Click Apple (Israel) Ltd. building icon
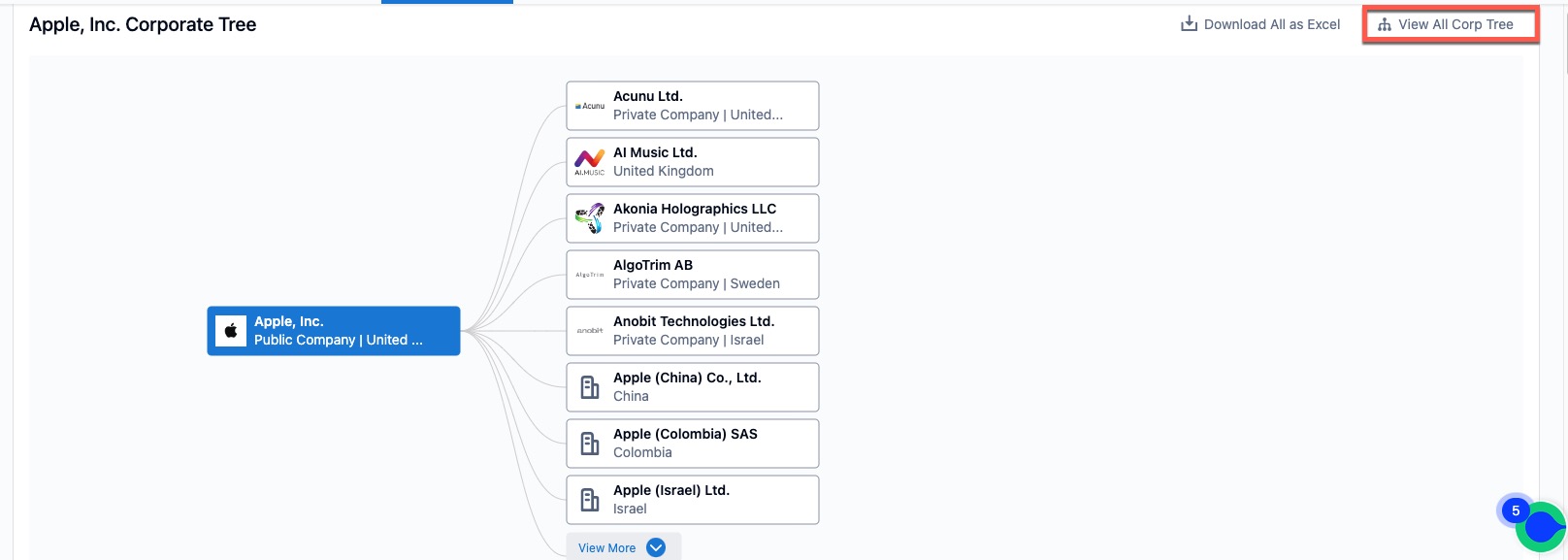1568x560 pixels. point(589,500)
